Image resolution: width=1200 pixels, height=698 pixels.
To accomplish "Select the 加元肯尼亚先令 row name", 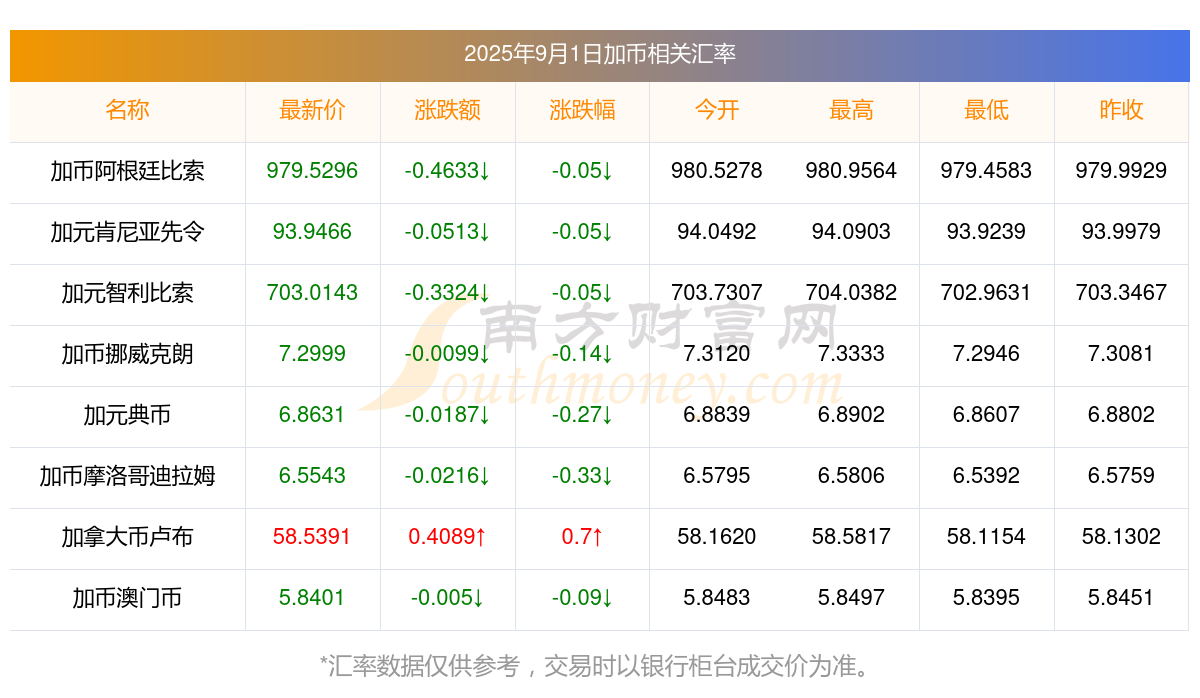I will [127, 232].
